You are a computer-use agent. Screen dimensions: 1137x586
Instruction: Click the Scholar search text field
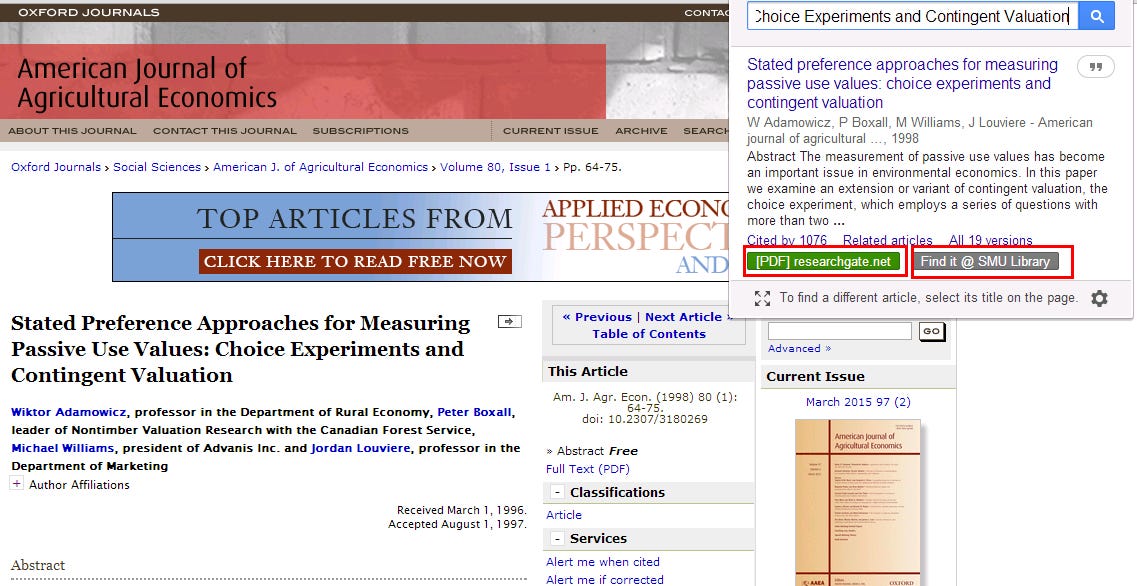913,16
